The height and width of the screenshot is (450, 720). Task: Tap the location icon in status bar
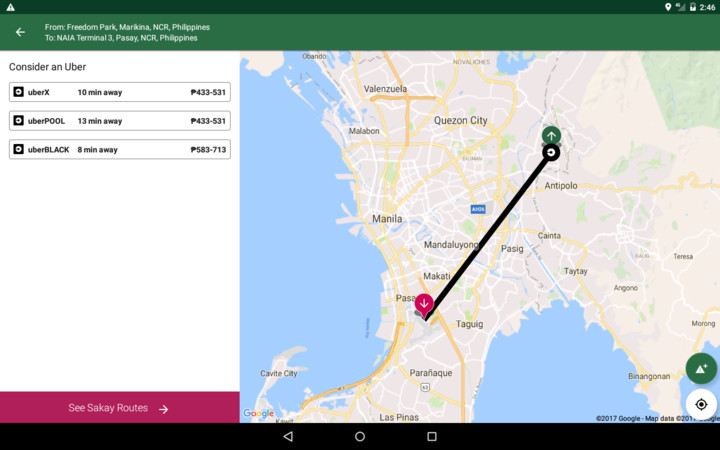[x=668, y=7]
